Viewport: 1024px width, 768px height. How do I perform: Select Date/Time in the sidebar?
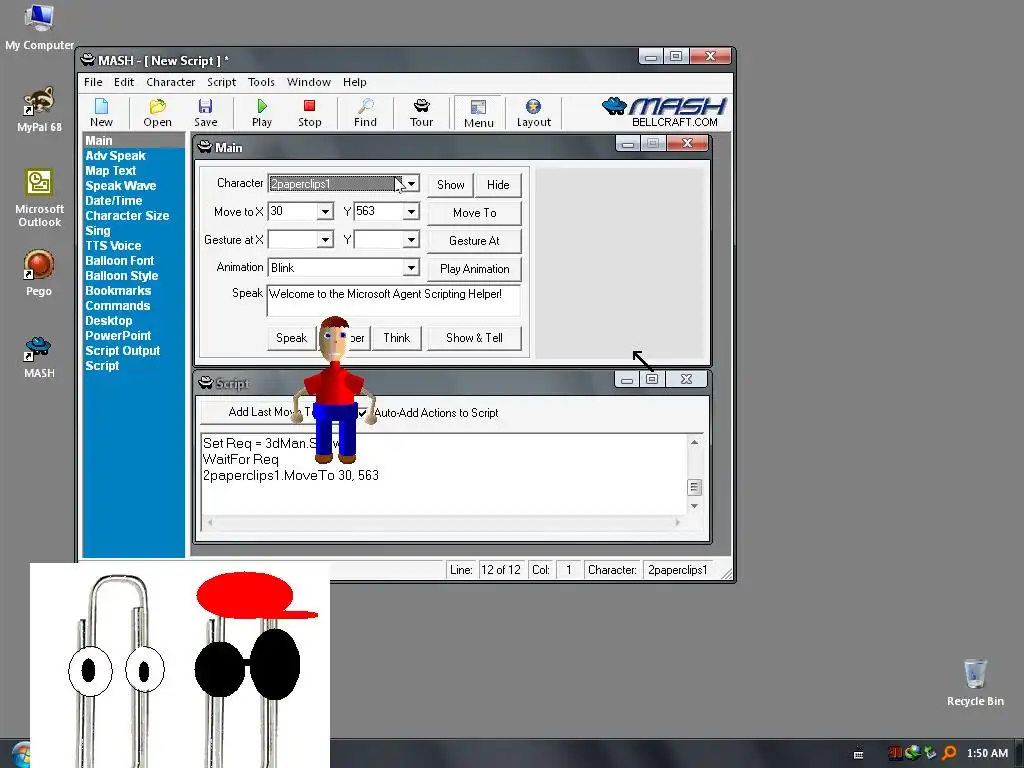click(113, 200)
